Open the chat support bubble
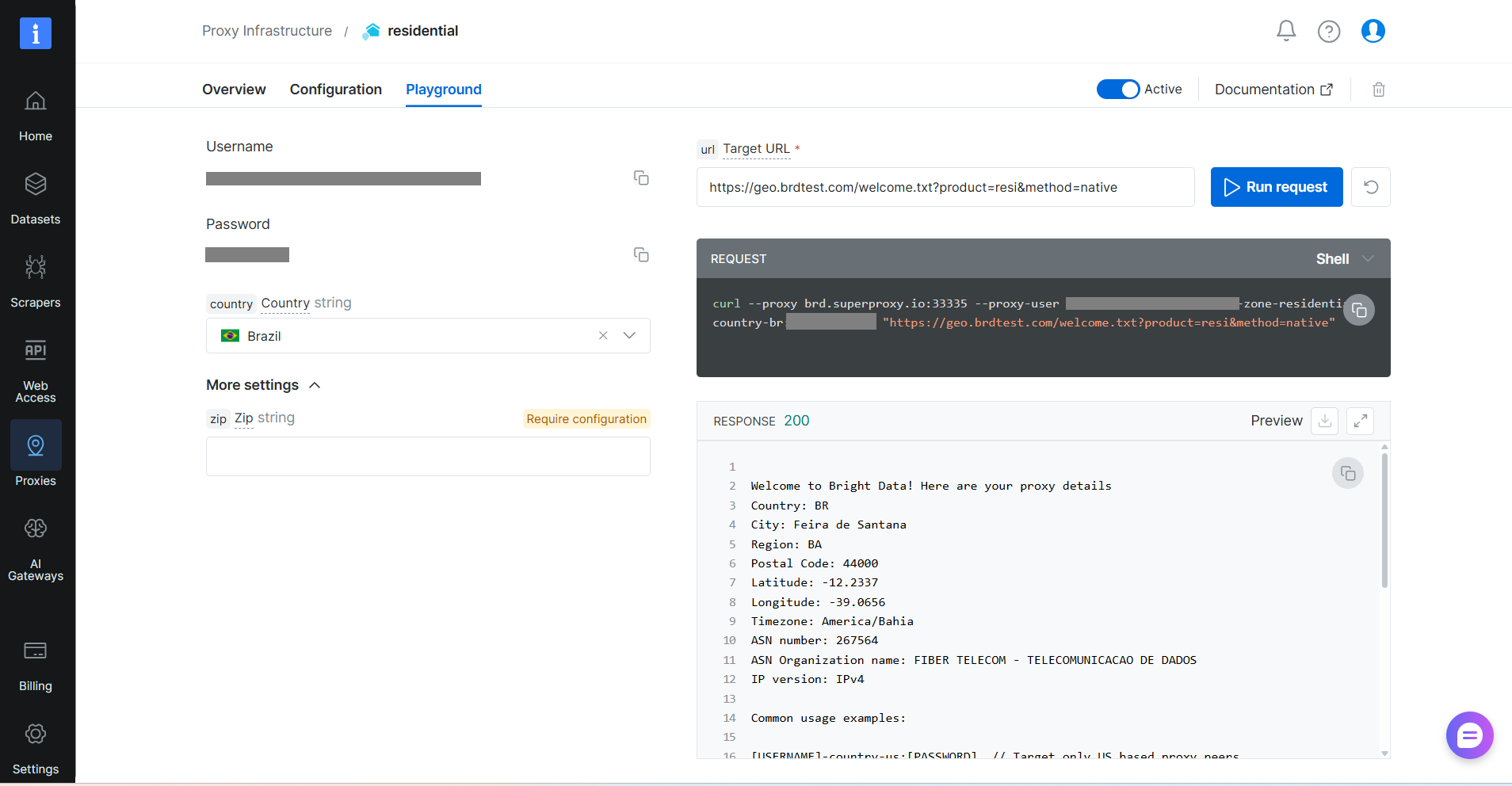Viewport: 1512px width, 786px height. [x=1469, y=735]
